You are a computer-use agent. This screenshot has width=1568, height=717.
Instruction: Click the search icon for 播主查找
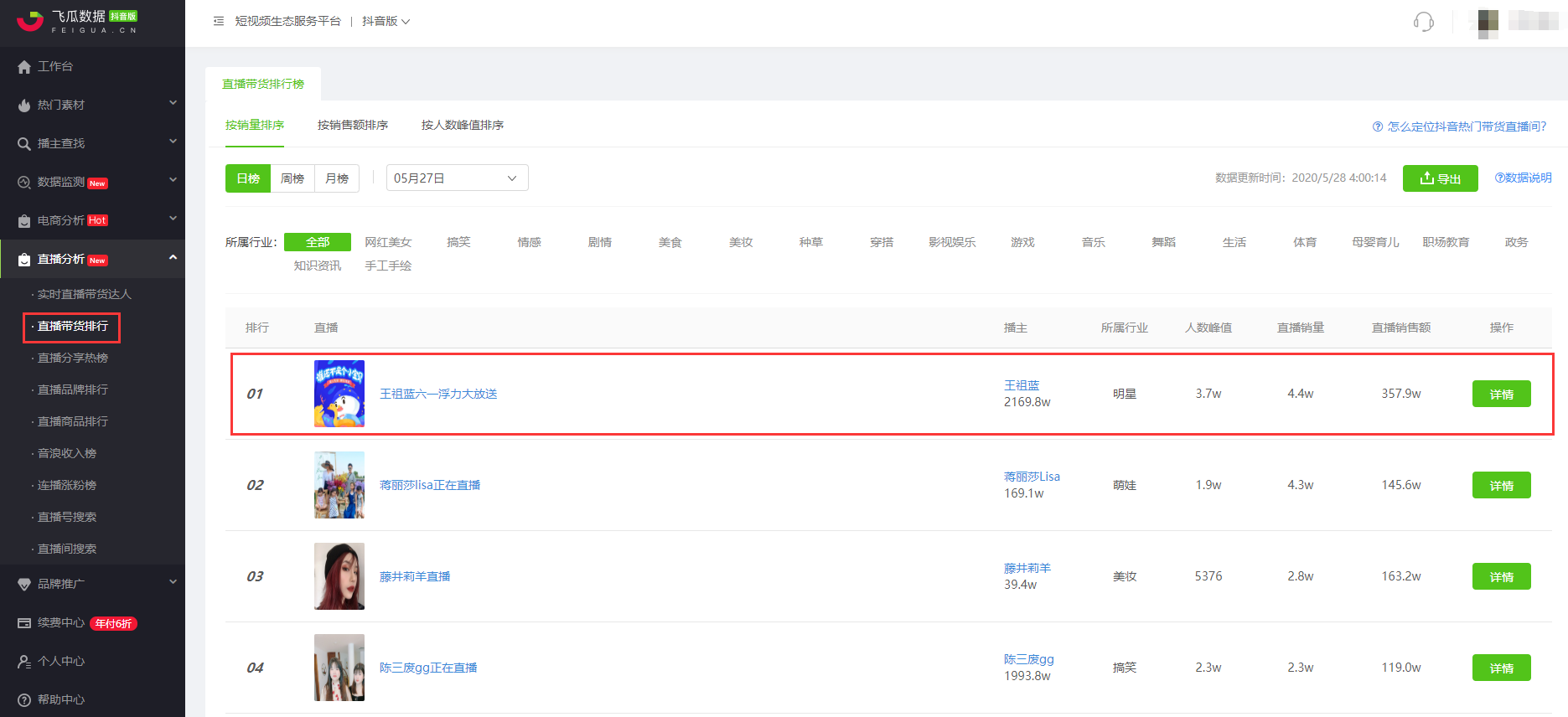pyautogui.click(x=24, y=144)
